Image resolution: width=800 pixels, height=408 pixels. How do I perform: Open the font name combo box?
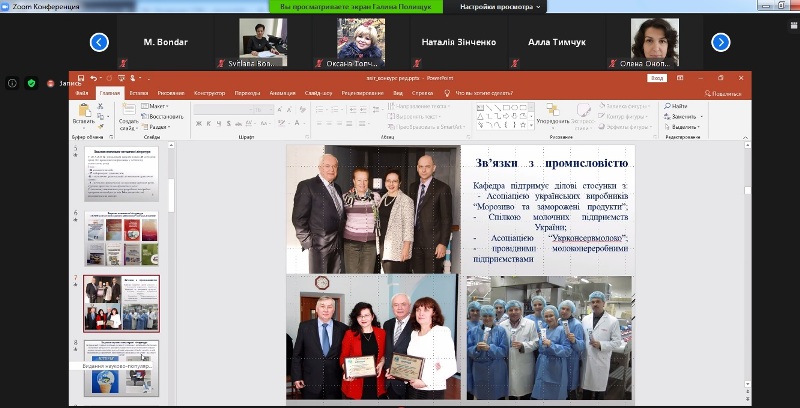(223, 110)
